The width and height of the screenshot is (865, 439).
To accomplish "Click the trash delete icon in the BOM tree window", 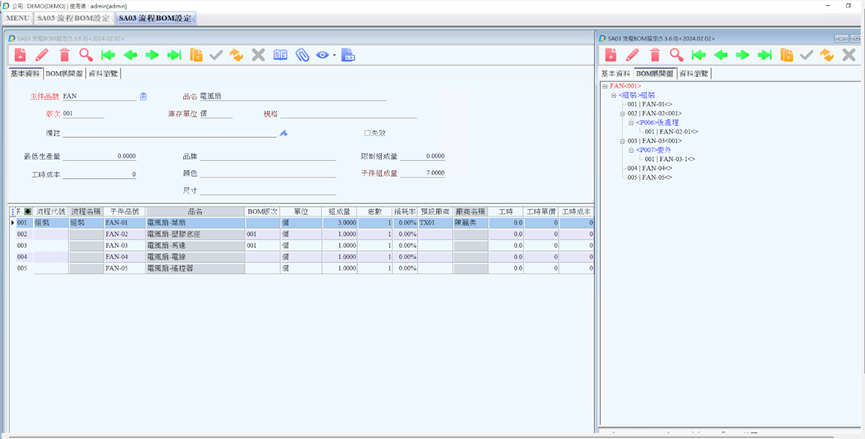I will click(x=655, y=55).
